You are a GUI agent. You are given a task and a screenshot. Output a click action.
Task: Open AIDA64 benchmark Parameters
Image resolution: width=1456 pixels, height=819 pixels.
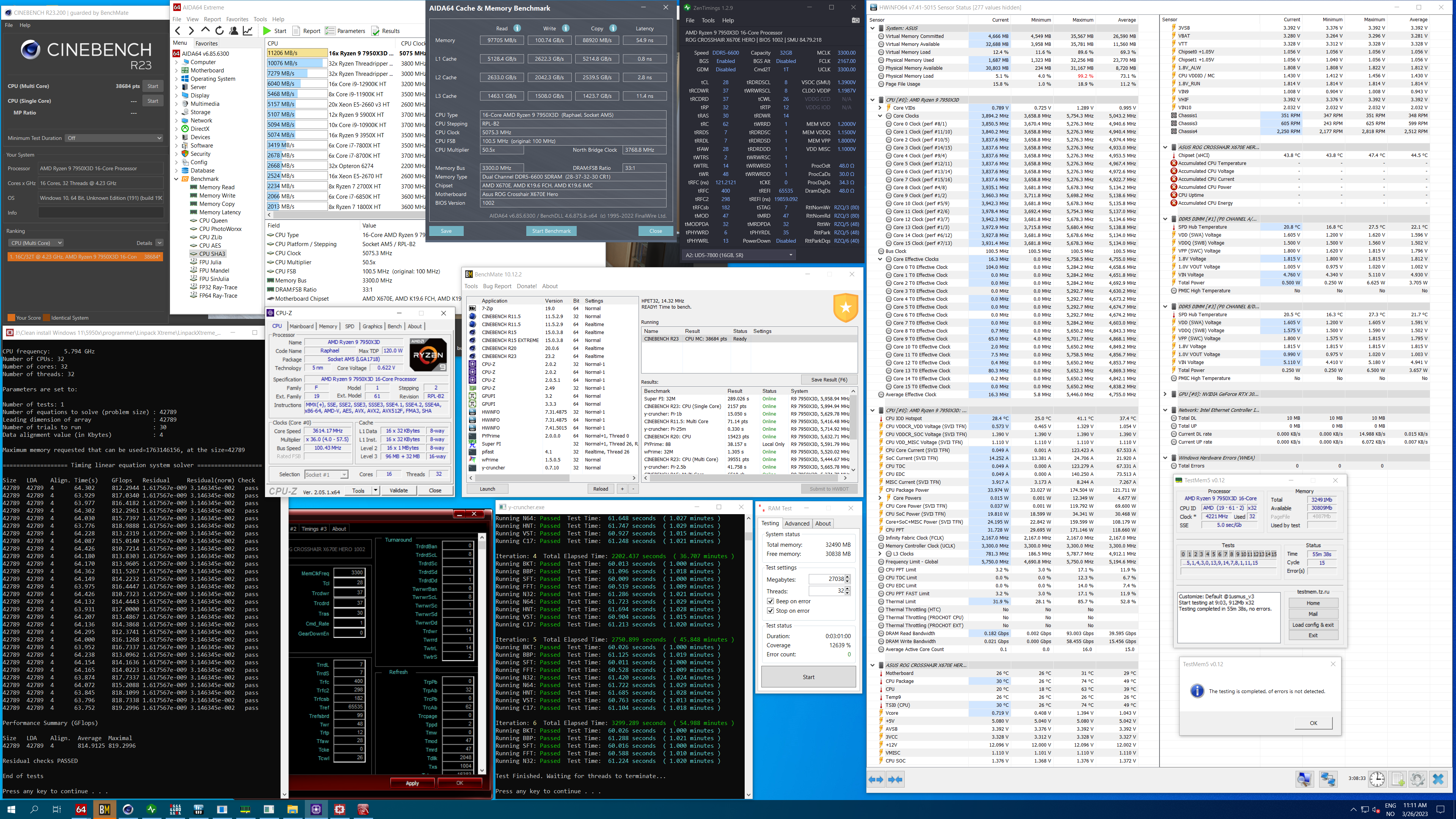coord(345,31)
